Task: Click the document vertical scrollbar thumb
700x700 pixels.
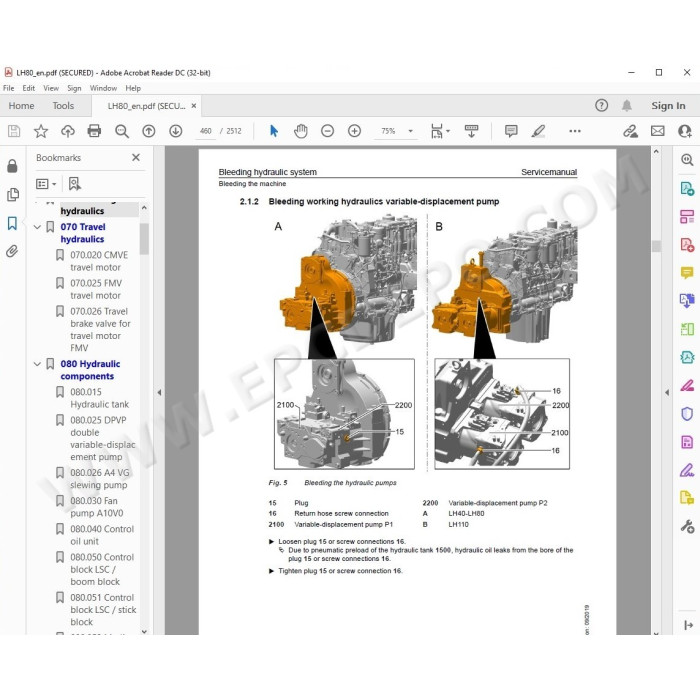Action: point(656,246)
